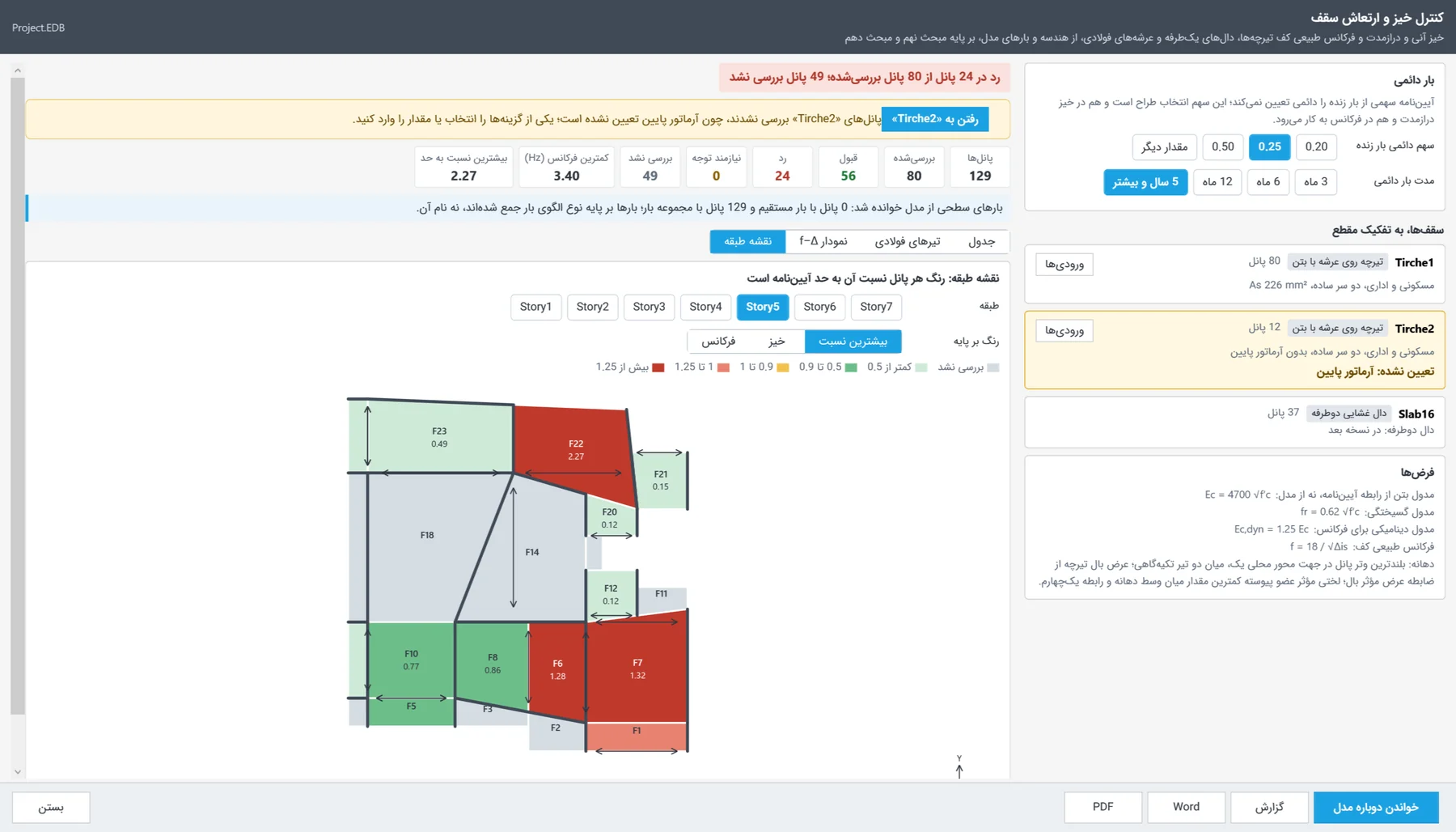
Task: Select the 0.50 permanent live load share
Action: [x=1223, y=146]
